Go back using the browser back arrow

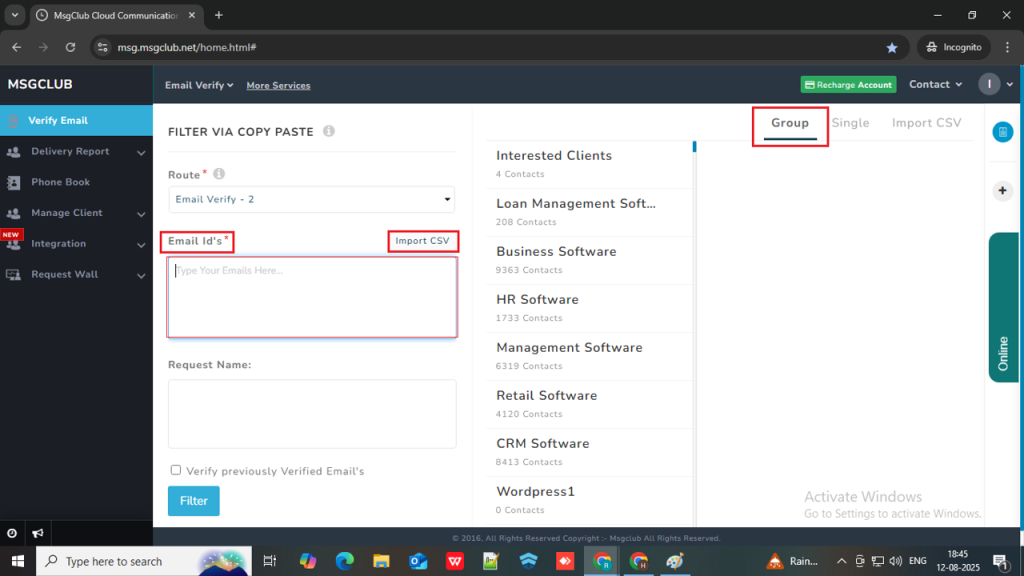[x=16, y=47]
